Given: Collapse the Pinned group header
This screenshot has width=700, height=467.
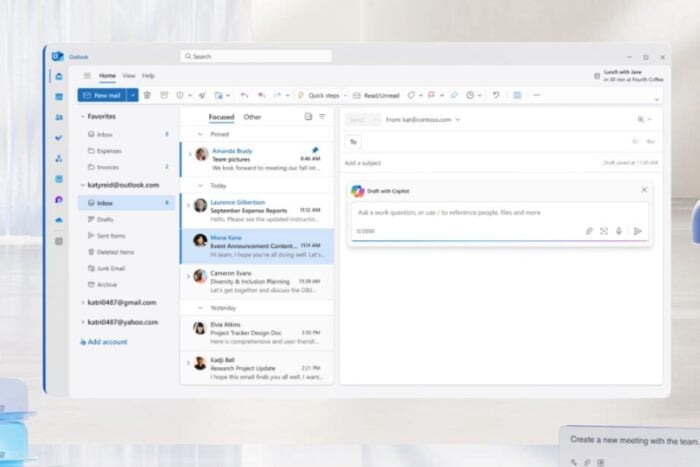Looking at the screenshot, I should point(200,134).
